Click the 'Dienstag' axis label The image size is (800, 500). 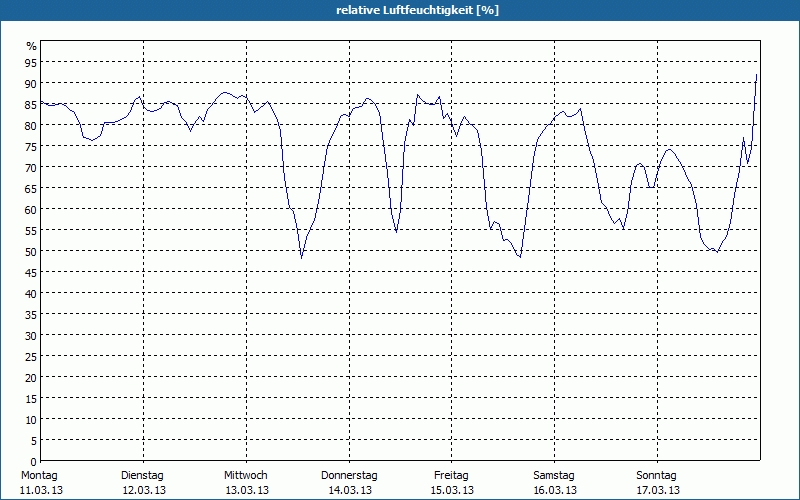click(x=142, y=476)
